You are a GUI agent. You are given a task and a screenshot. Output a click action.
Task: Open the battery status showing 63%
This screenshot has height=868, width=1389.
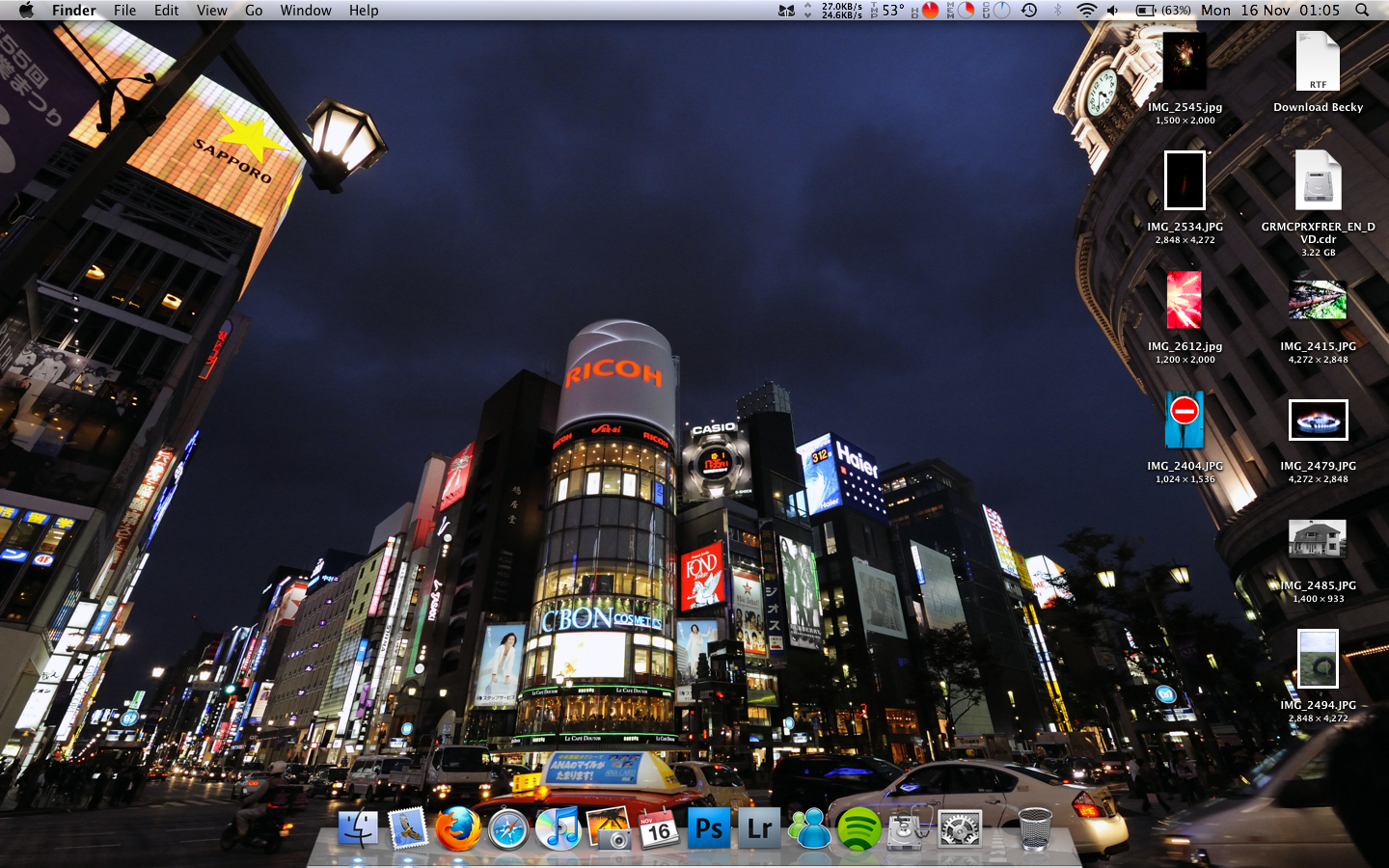pyautogui.click(x=1162, y=10)
